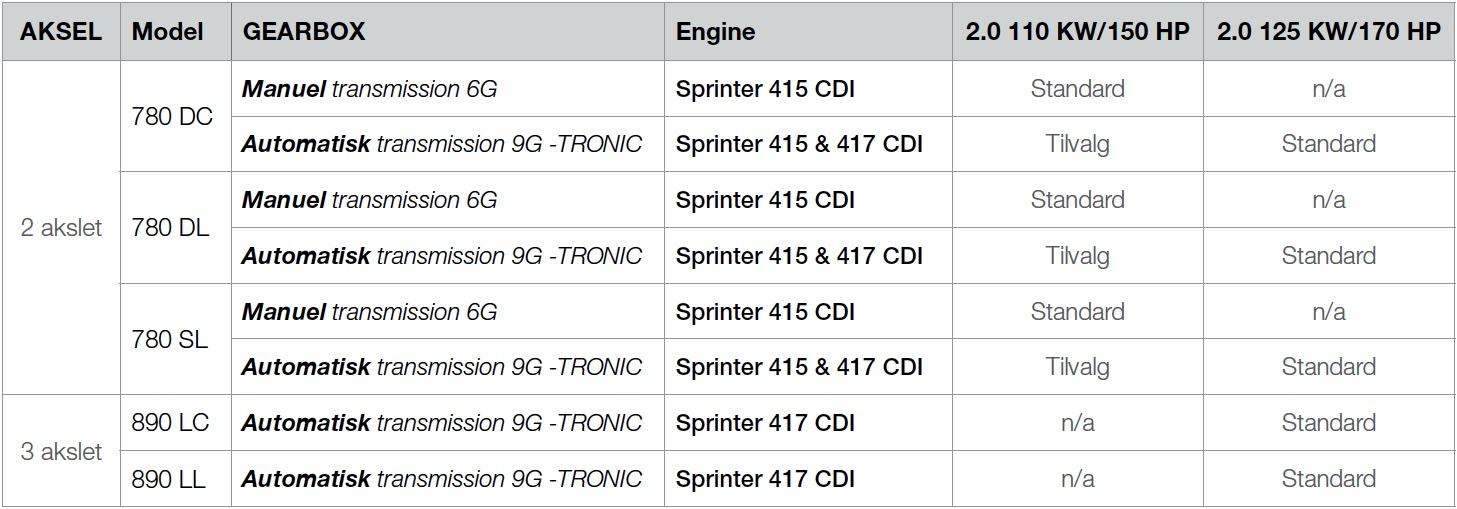The height and width of the screenshot is (509, 1457).
Task: Select the 780 SL model cell
Action: click(x=176, y=339)
